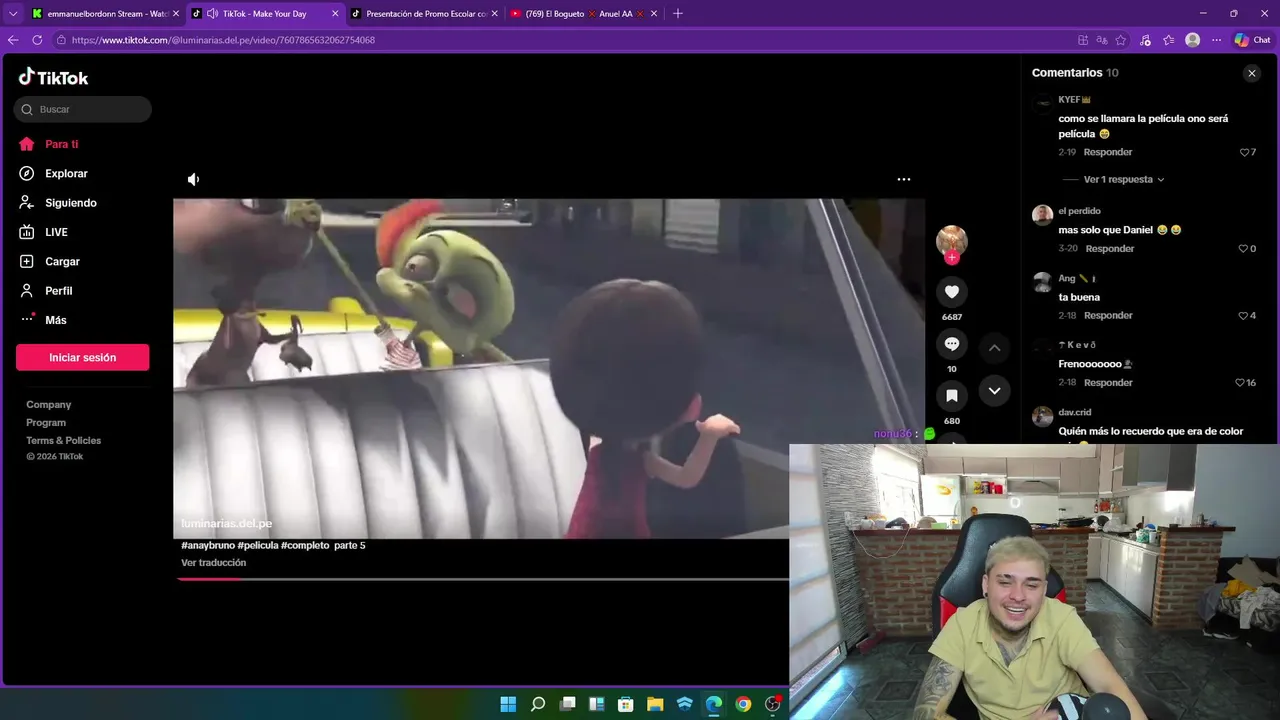The width and height of the screenshot is (1280, 720).
Task: Open the Program footer link
Action: pyautogui.click(x=46, y=423)
